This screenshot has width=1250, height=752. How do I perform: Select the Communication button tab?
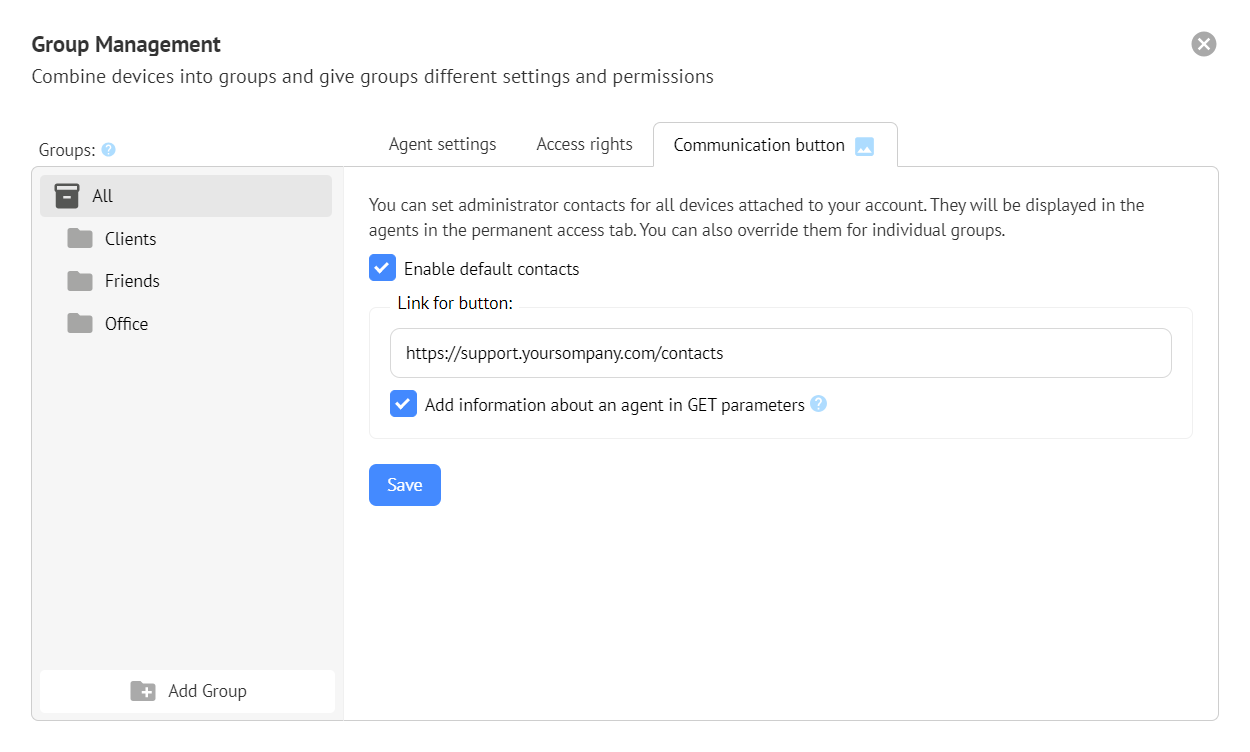(x=775, y=145)
